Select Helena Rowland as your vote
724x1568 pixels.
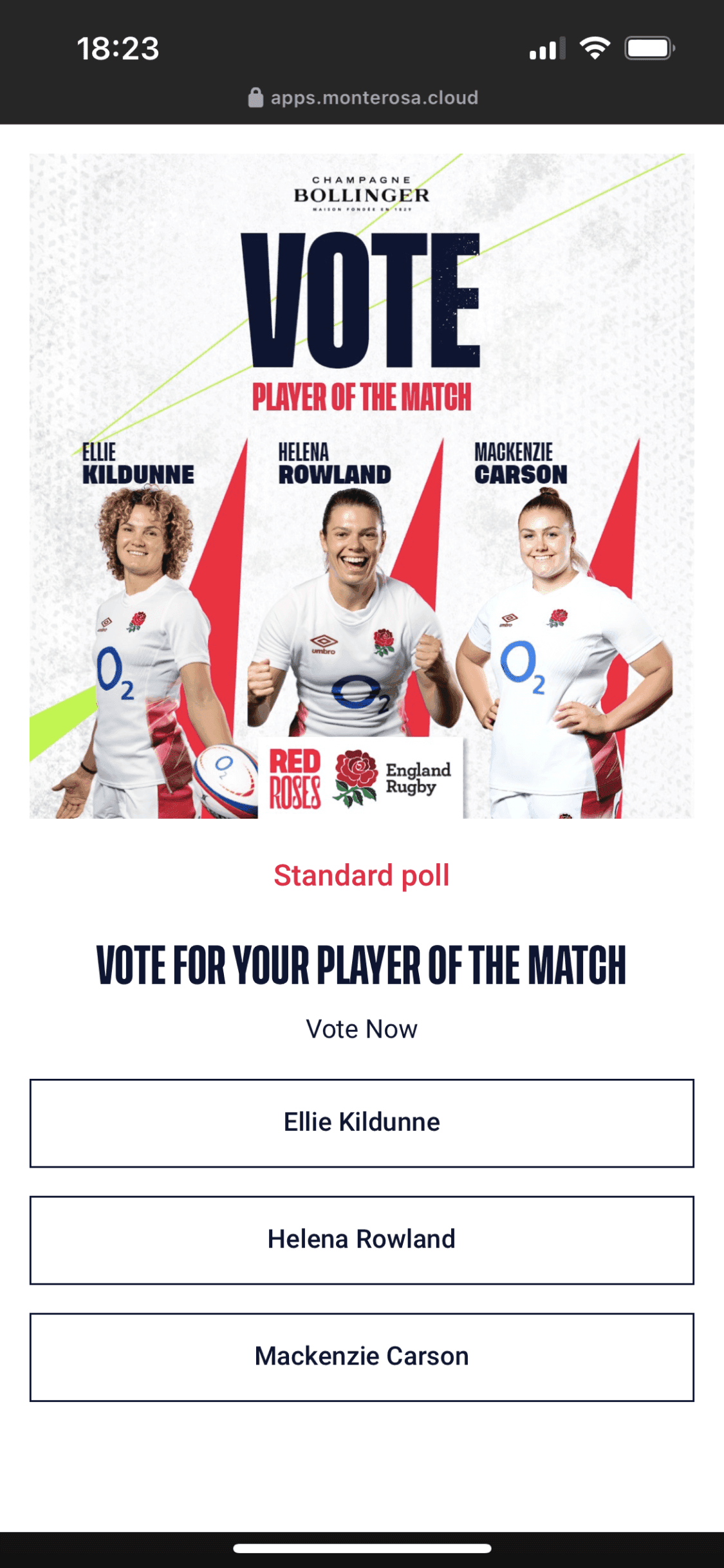point(362,1239)
